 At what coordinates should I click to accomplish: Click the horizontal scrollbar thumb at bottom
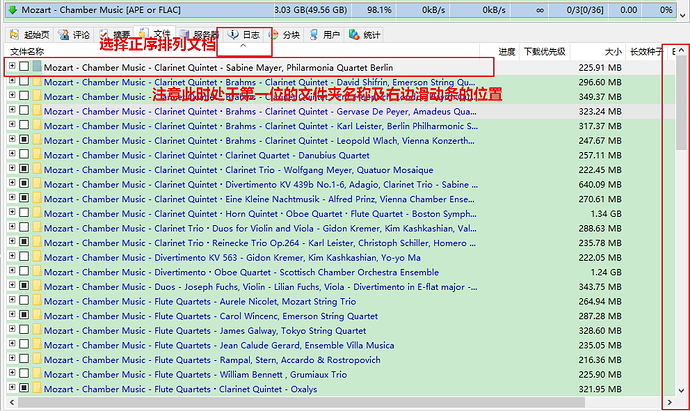pos(301,402)
